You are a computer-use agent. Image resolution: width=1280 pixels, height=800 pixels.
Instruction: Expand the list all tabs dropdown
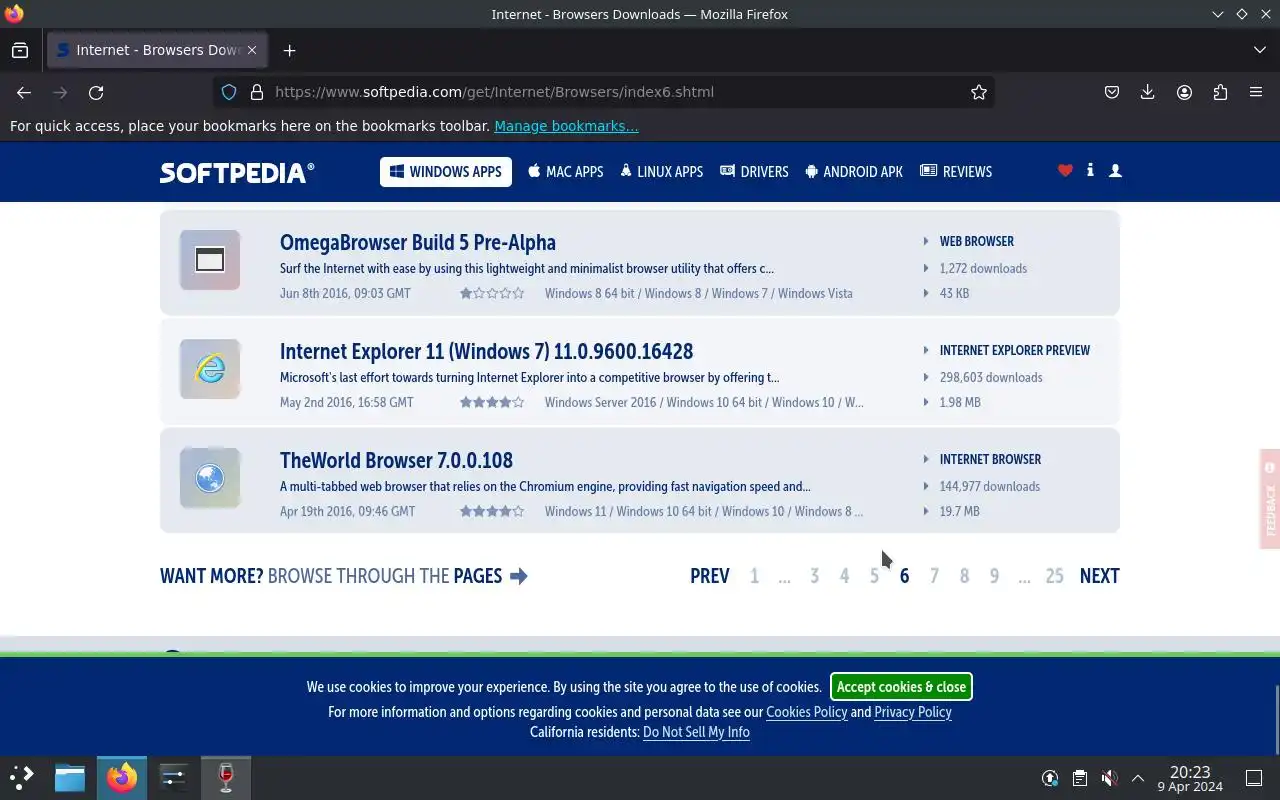point(1260,50)
